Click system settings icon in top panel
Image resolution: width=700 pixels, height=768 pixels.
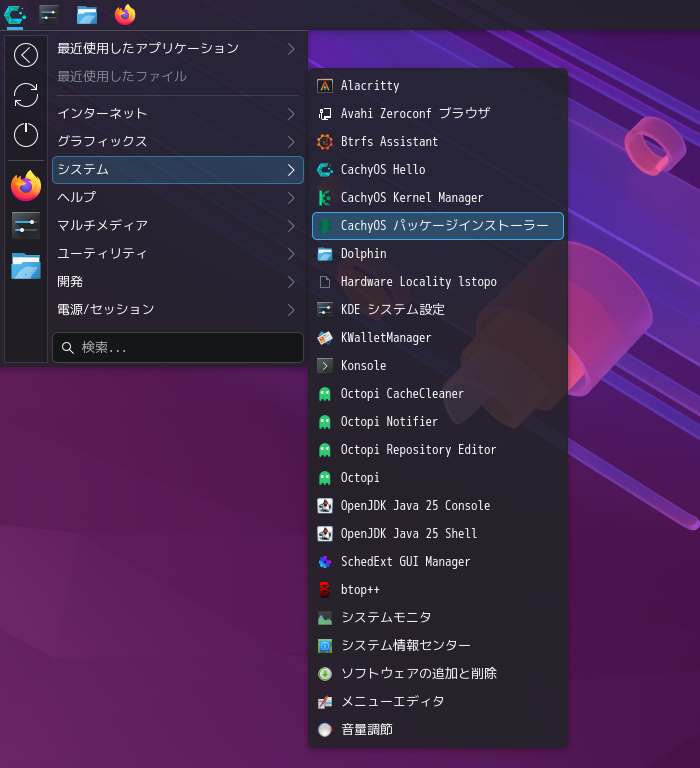(x=48, y=15)
